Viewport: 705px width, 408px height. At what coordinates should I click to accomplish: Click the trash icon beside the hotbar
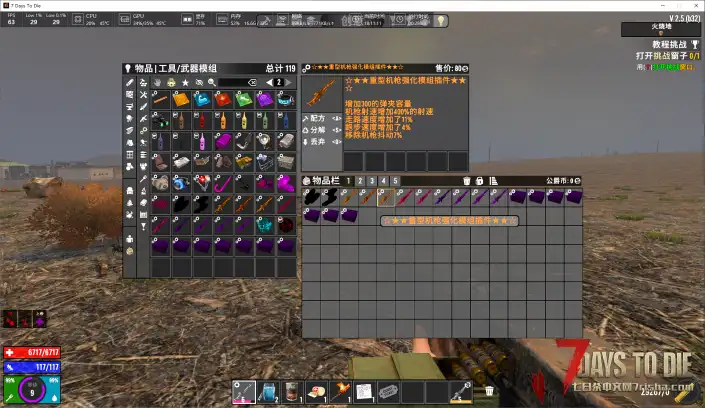490,391
